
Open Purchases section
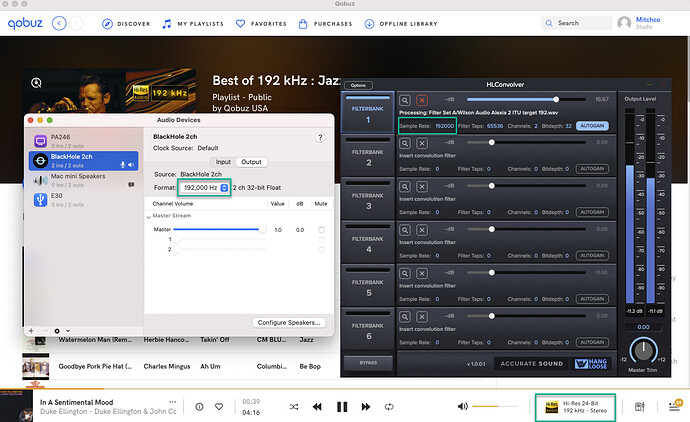point(325,24)
